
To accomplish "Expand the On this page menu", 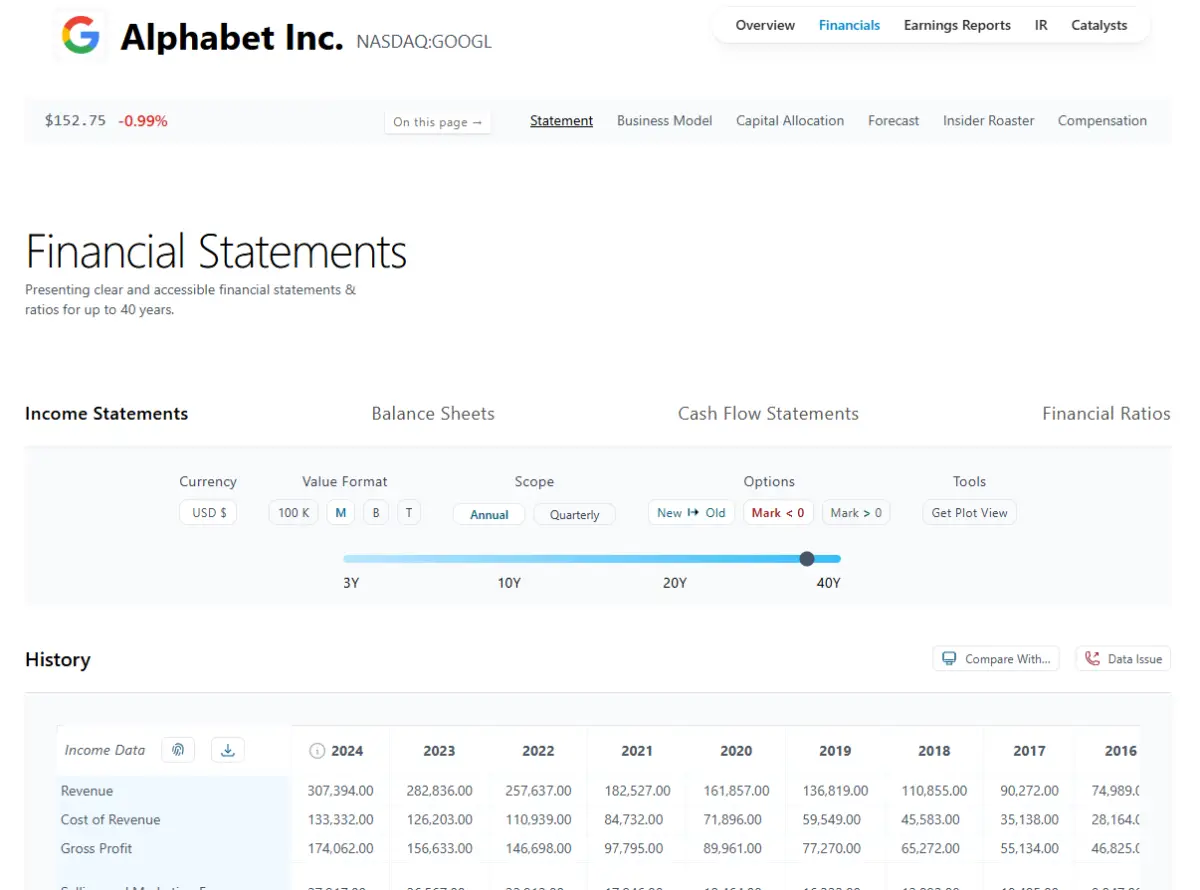I will (x=437, y=122).
